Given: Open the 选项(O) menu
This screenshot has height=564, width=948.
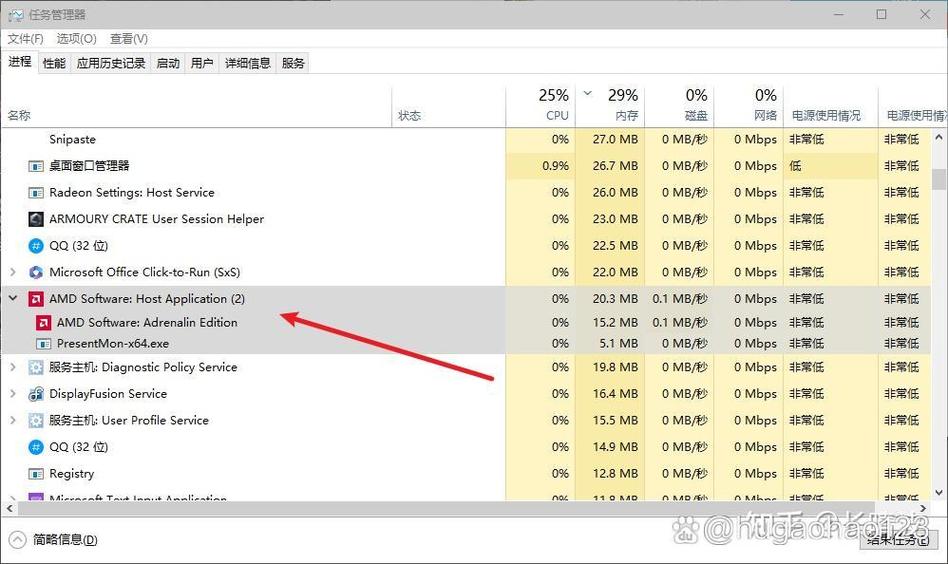Looking at the screenshot, I should (x=76, y=39).
